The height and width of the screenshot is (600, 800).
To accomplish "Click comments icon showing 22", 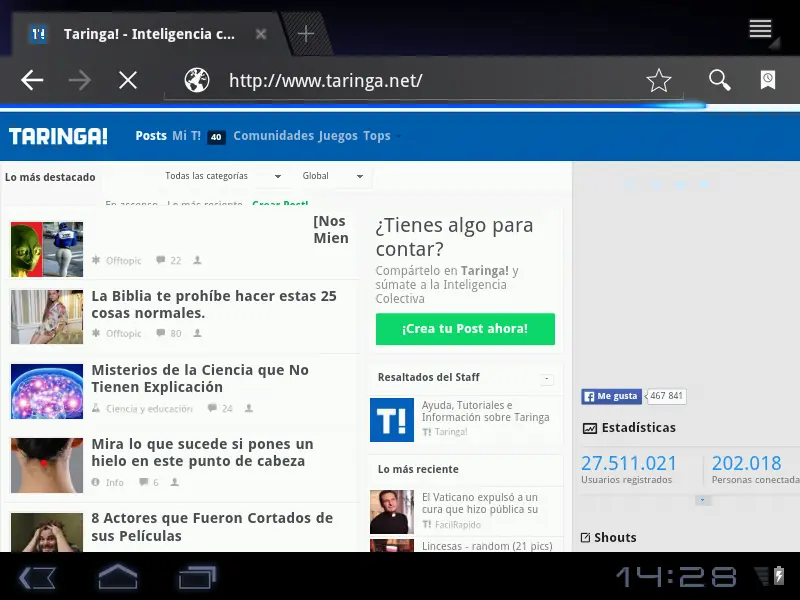I will click(x=161, y=260).
